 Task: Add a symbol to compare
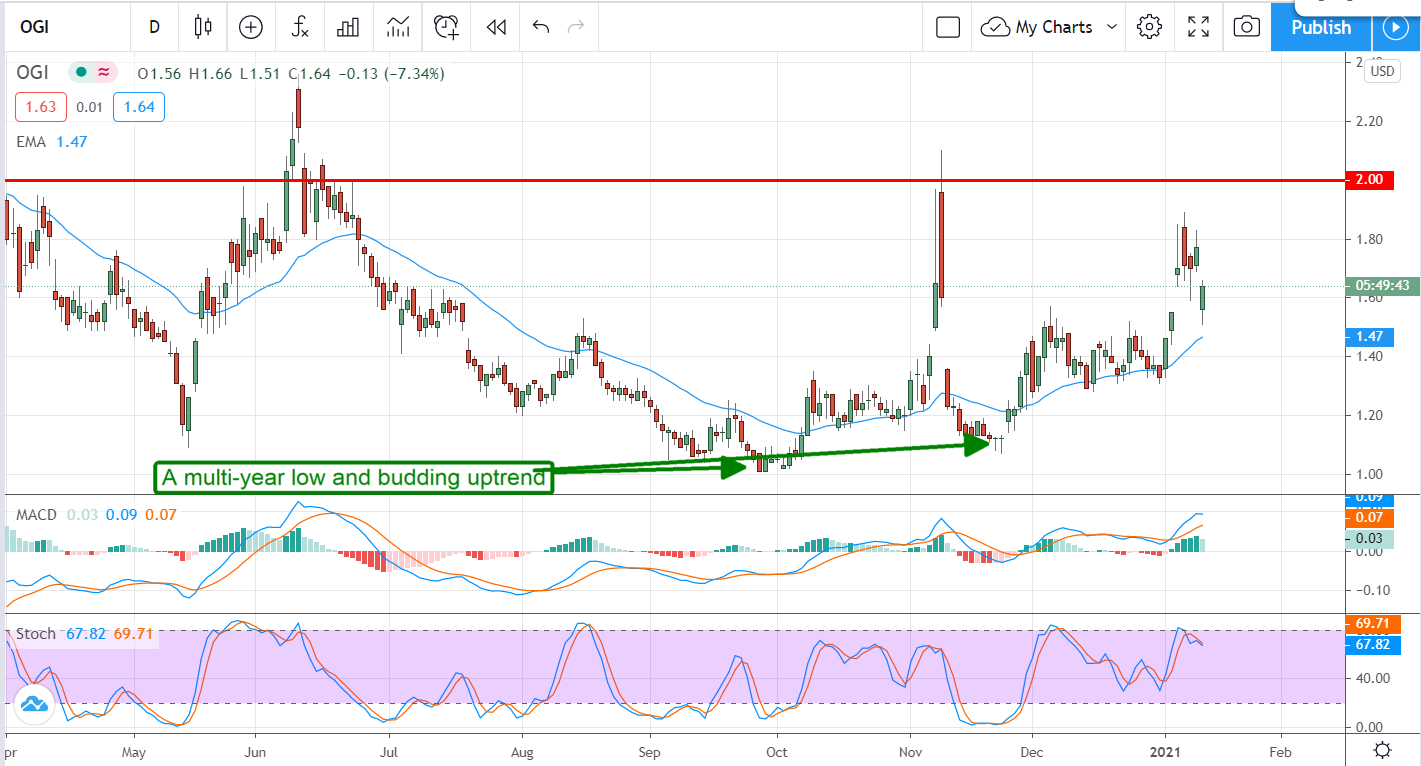[x=250, y=27]
